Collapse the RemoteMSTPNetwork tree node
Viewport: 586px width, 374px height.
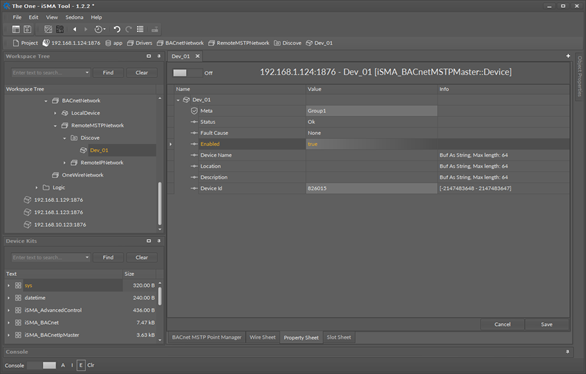[x=55, y=126]
